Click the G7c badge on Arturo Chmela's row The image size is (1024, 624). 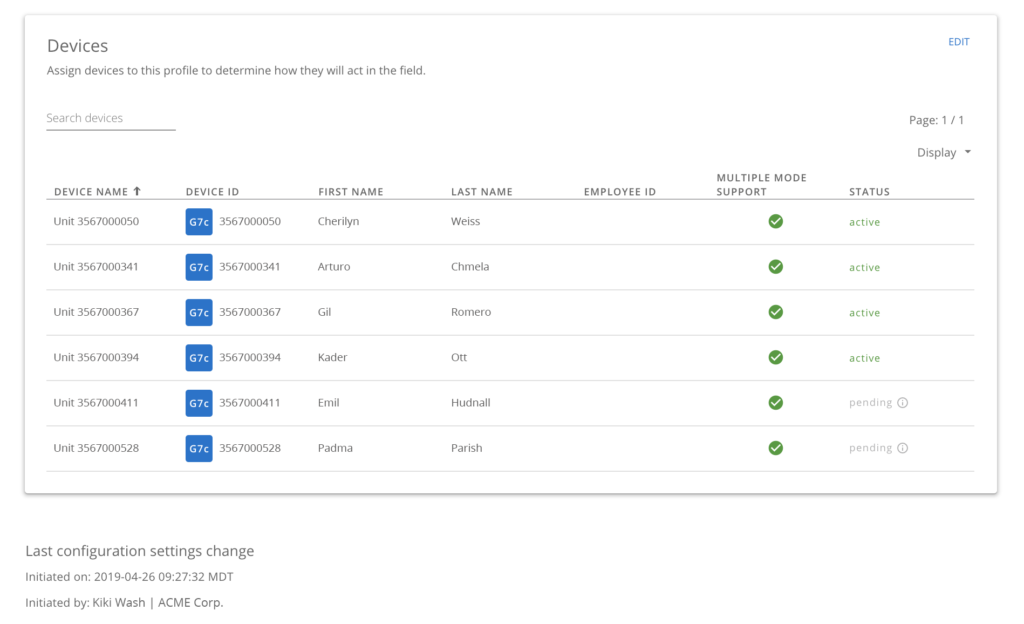tap(198, 266)
